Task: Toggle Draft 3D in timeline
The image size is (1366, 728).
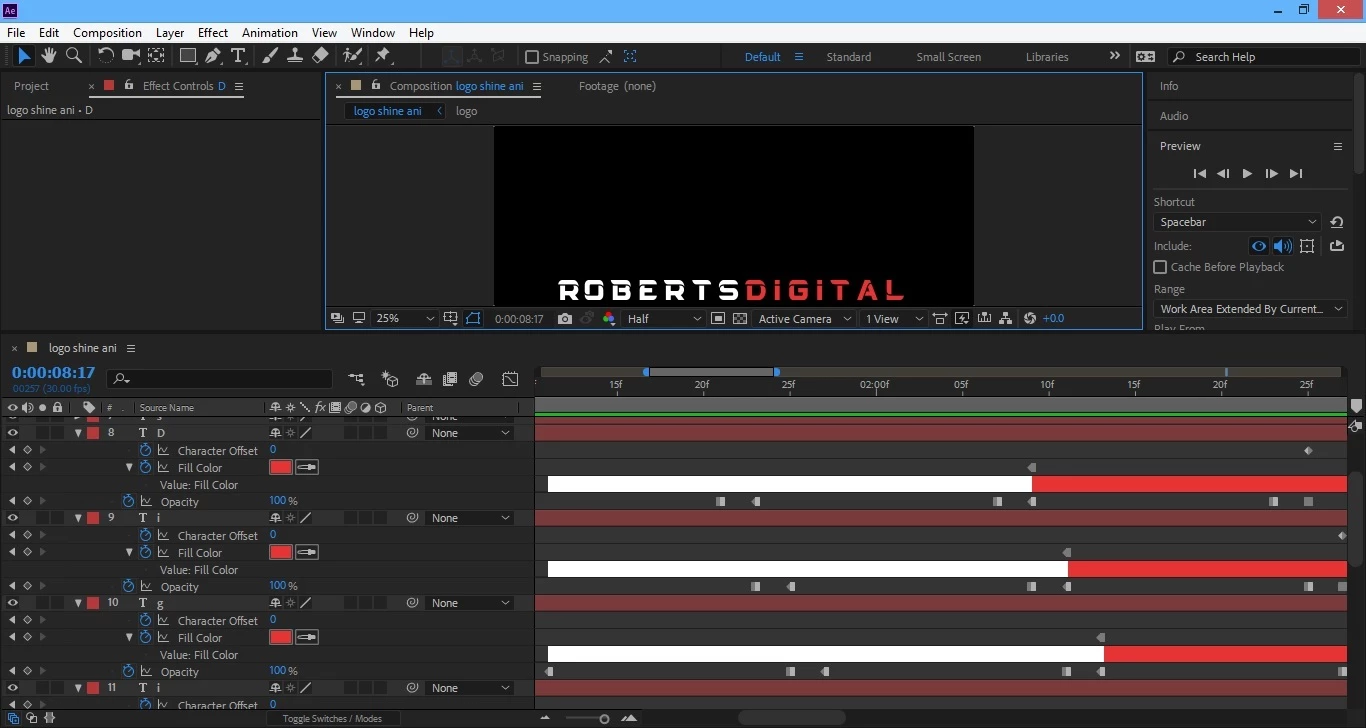Action: point(390,379)
